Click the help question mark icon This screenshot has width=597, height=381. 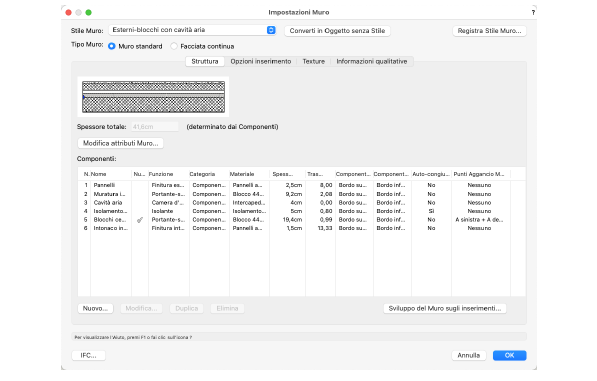pos(533,13)
